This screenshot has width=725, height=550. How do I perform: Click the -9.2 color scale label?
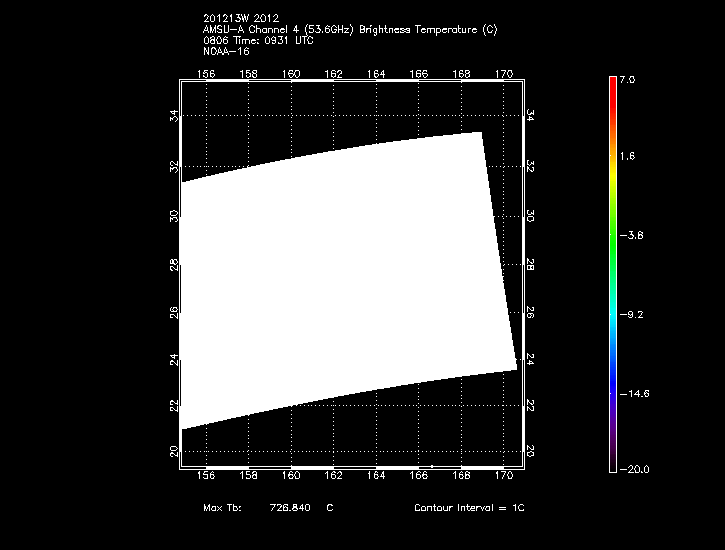click(x=632, y=314)
